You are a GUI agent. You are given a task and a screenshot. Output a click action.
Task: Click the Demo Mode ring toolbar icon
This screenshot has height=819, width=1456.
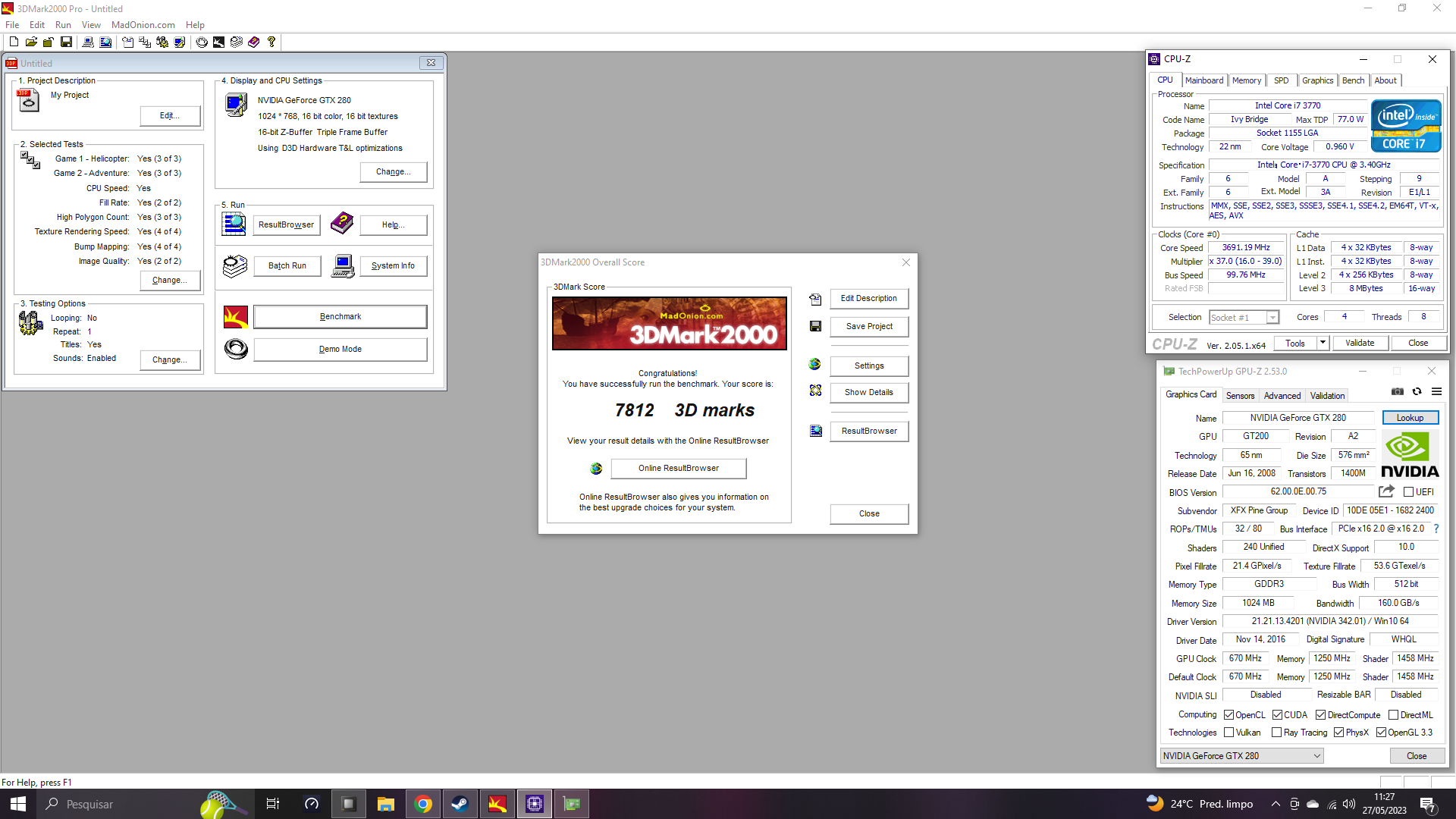coord(202,42)
